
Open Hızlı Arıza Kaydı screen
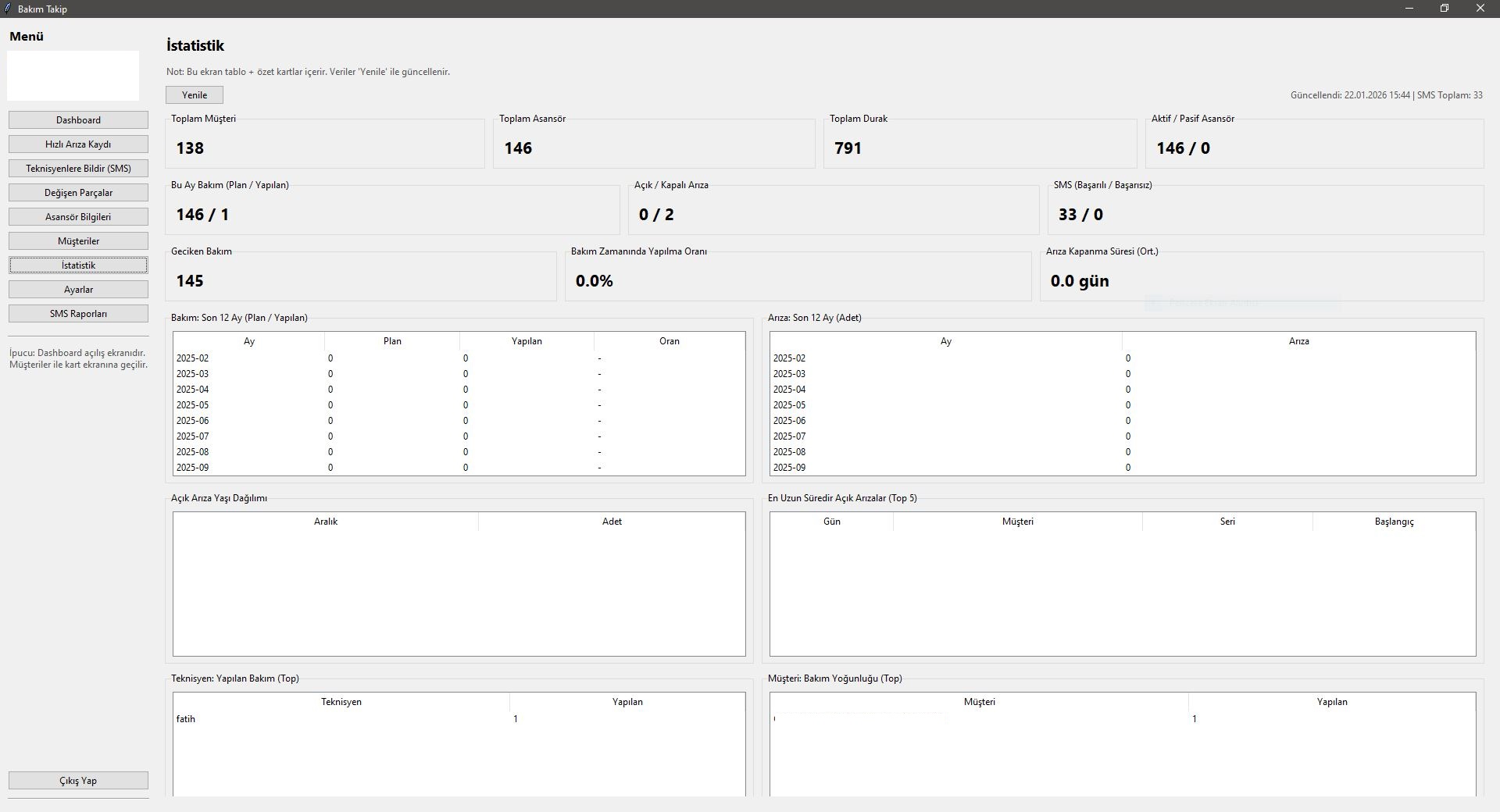78,144
